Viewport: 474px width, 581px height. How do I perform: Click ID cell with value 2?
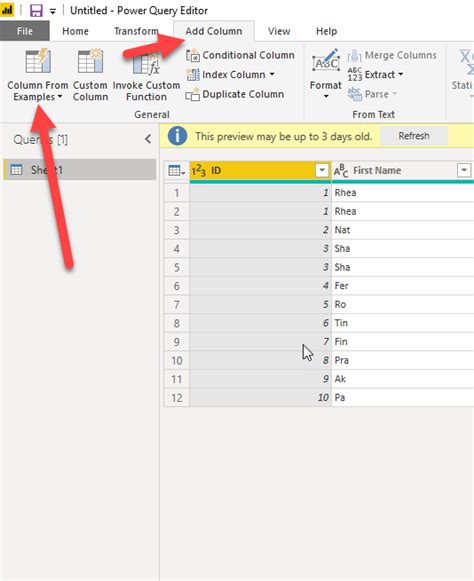pos(260,230)
